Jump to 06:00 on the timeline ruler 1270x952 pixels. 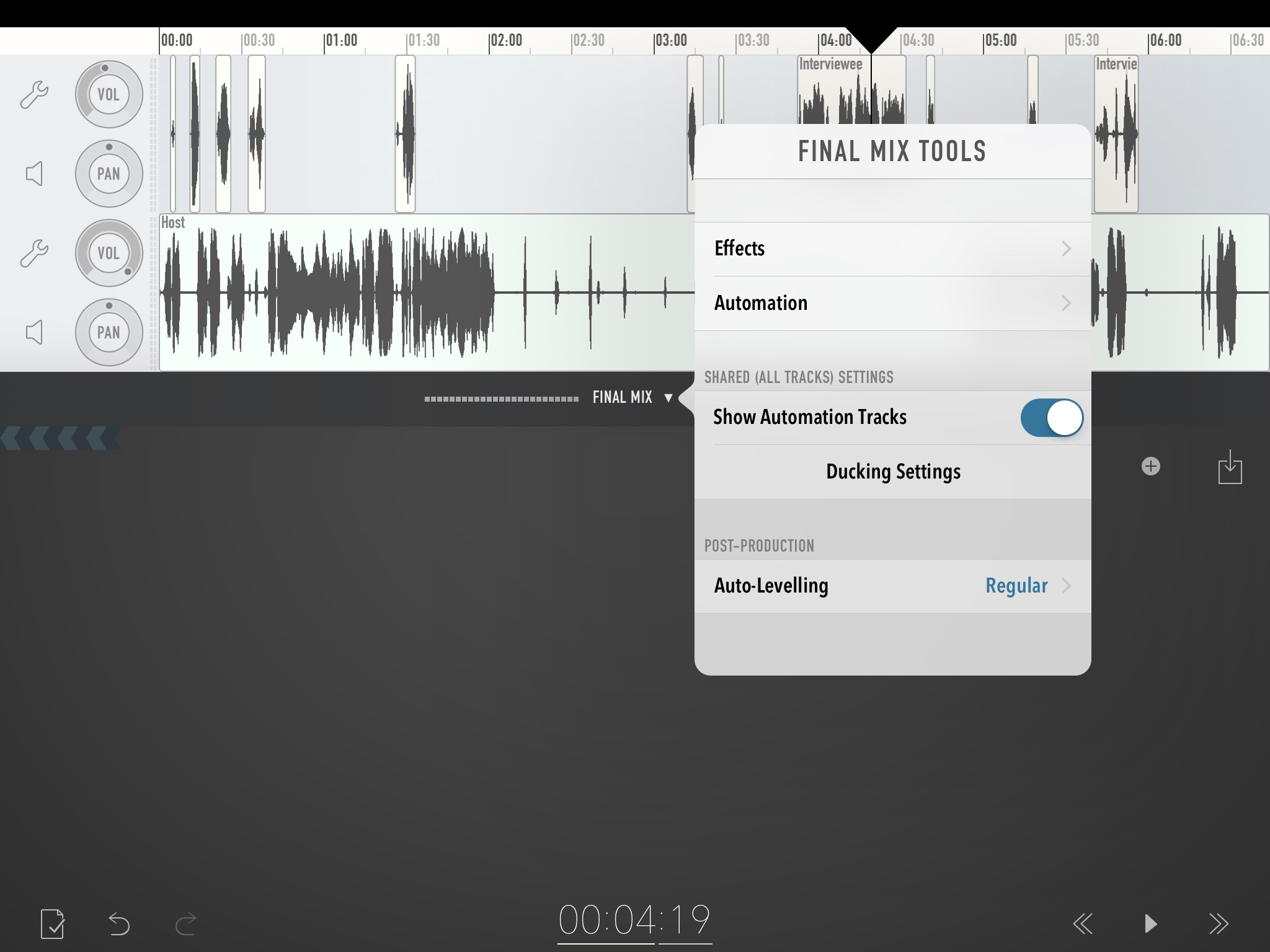(x=1165, y=40)
